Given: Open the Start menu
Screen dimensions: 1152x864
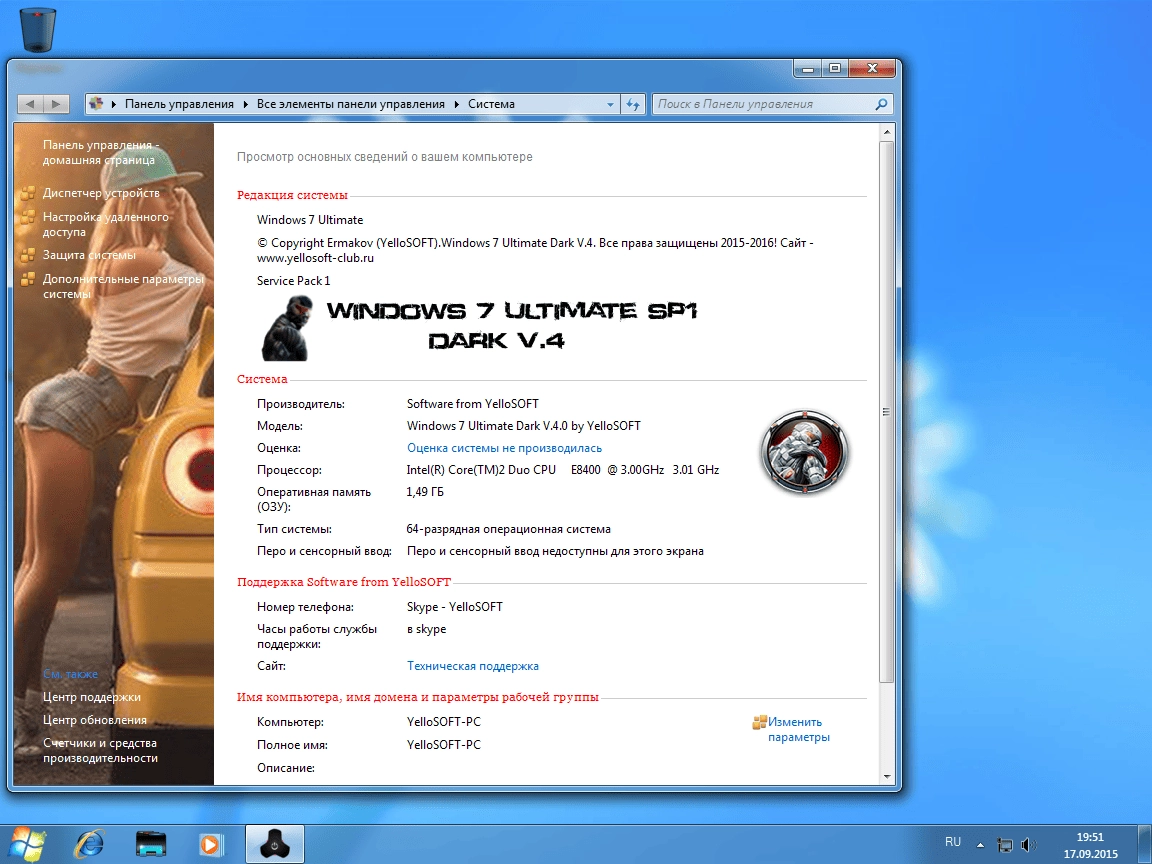Looking at the screenshot, I should [25, 844].
